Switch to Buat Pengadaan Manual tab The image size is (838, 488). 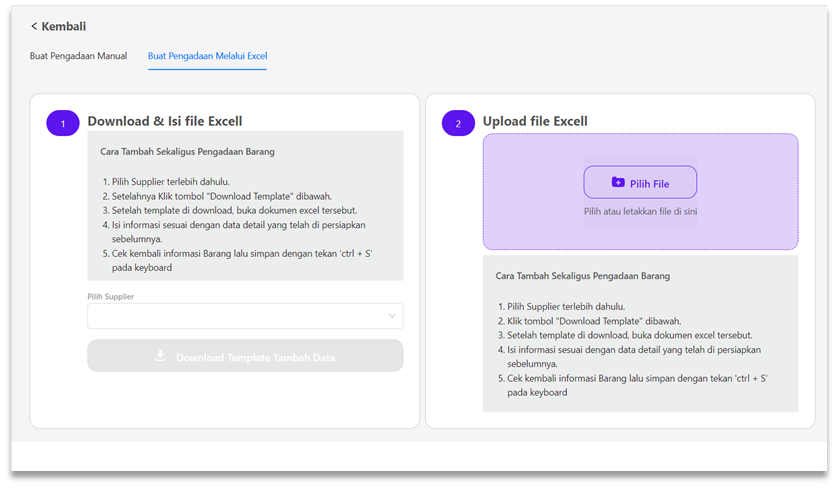78,56
